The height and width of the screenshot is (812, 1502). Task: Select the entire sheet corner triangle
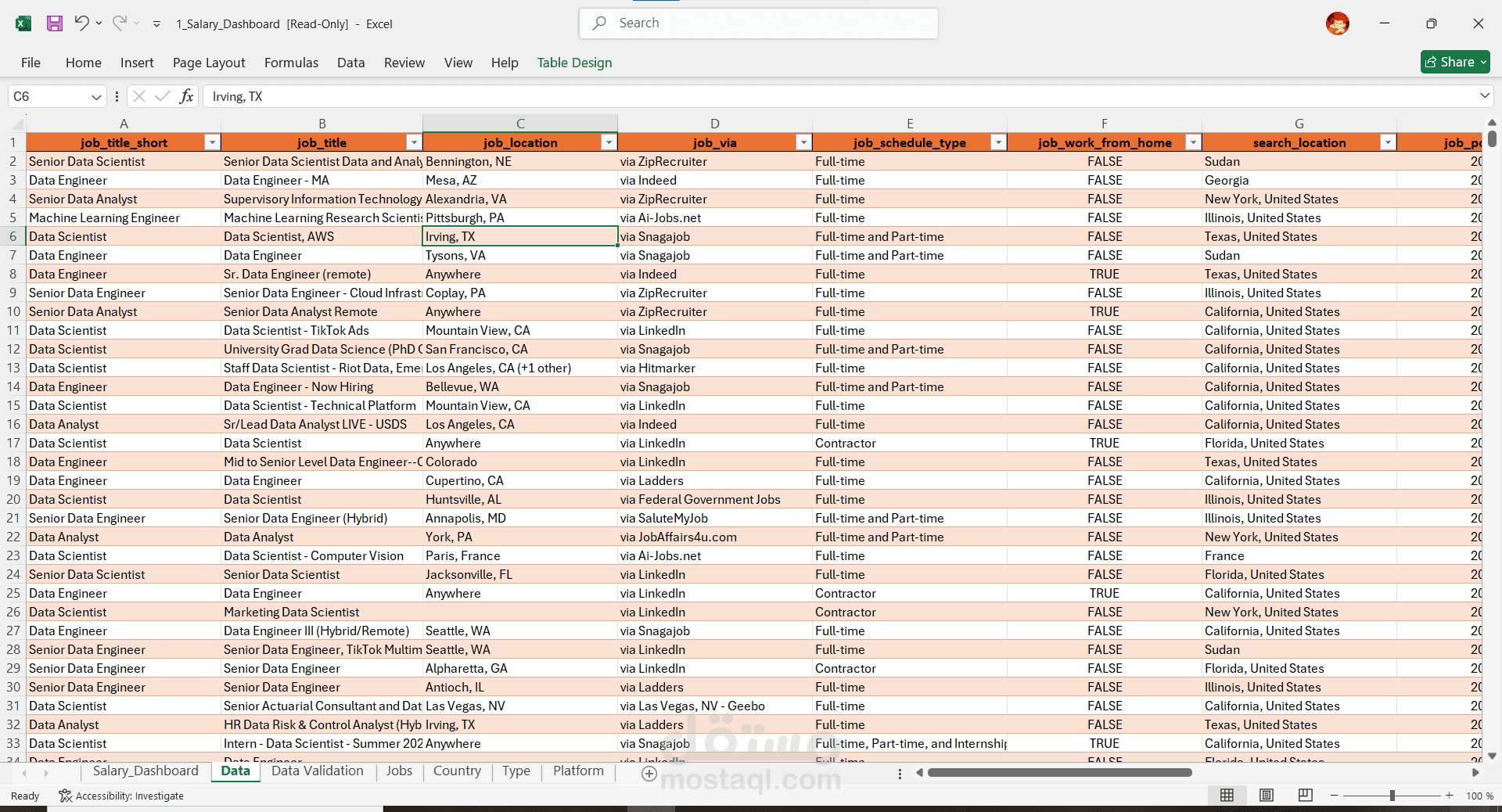tap(17, 124)
